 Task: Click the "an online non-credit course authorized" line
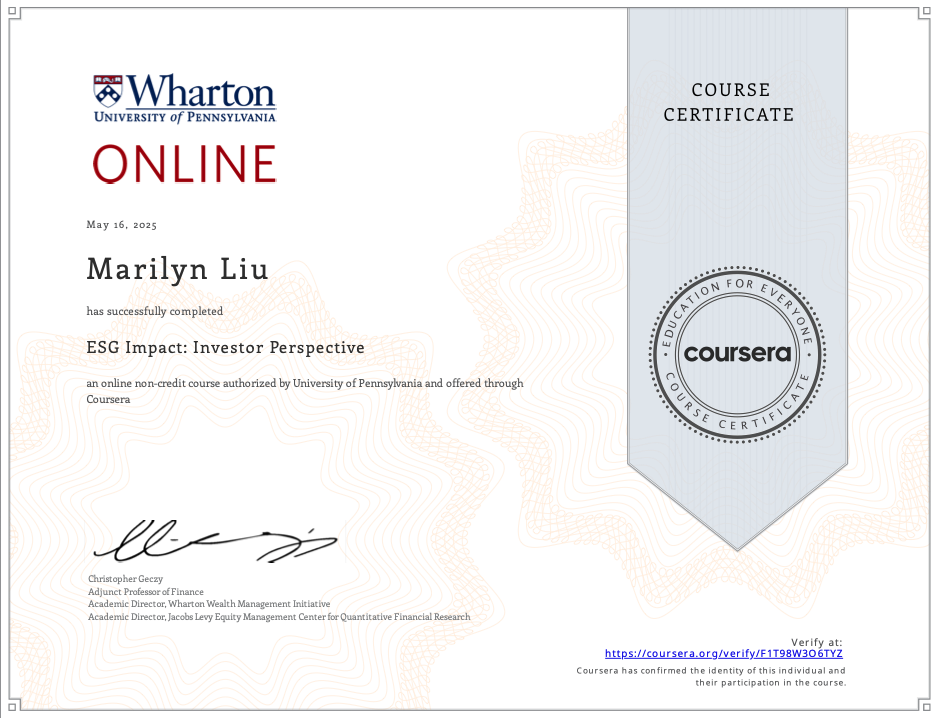305,383
